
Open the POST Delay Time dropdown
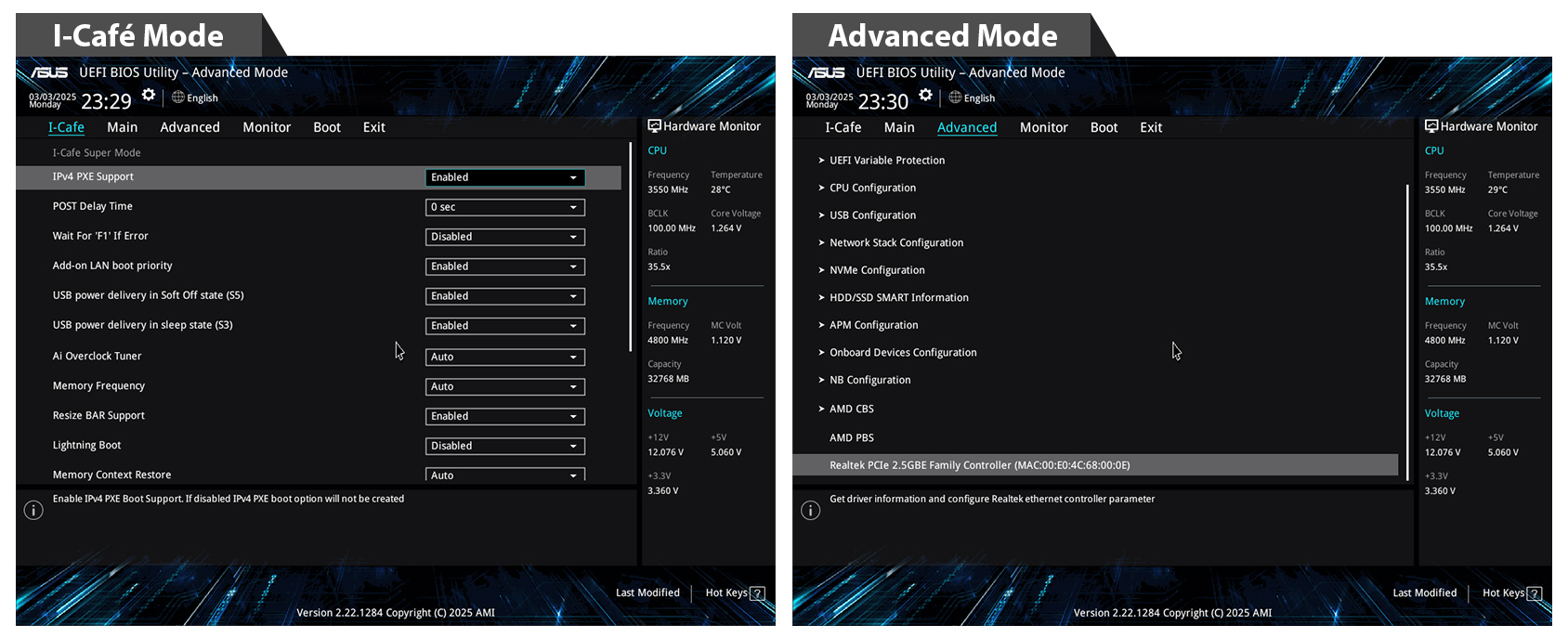click(x=504, y=207)
